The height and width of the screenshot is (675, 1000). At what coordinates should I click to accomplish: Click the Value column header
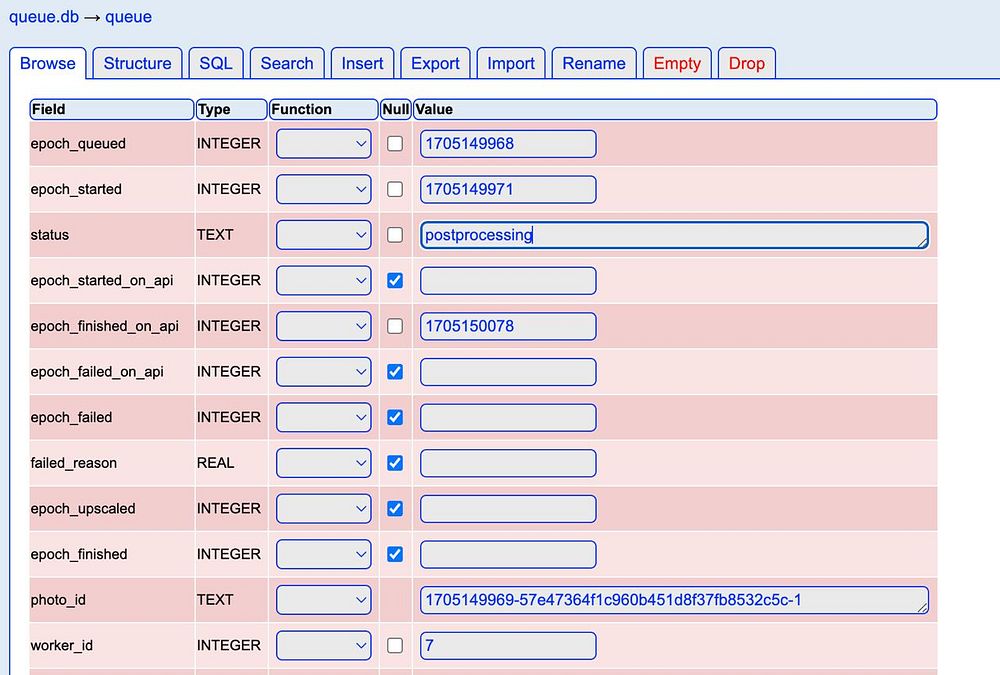675,109
